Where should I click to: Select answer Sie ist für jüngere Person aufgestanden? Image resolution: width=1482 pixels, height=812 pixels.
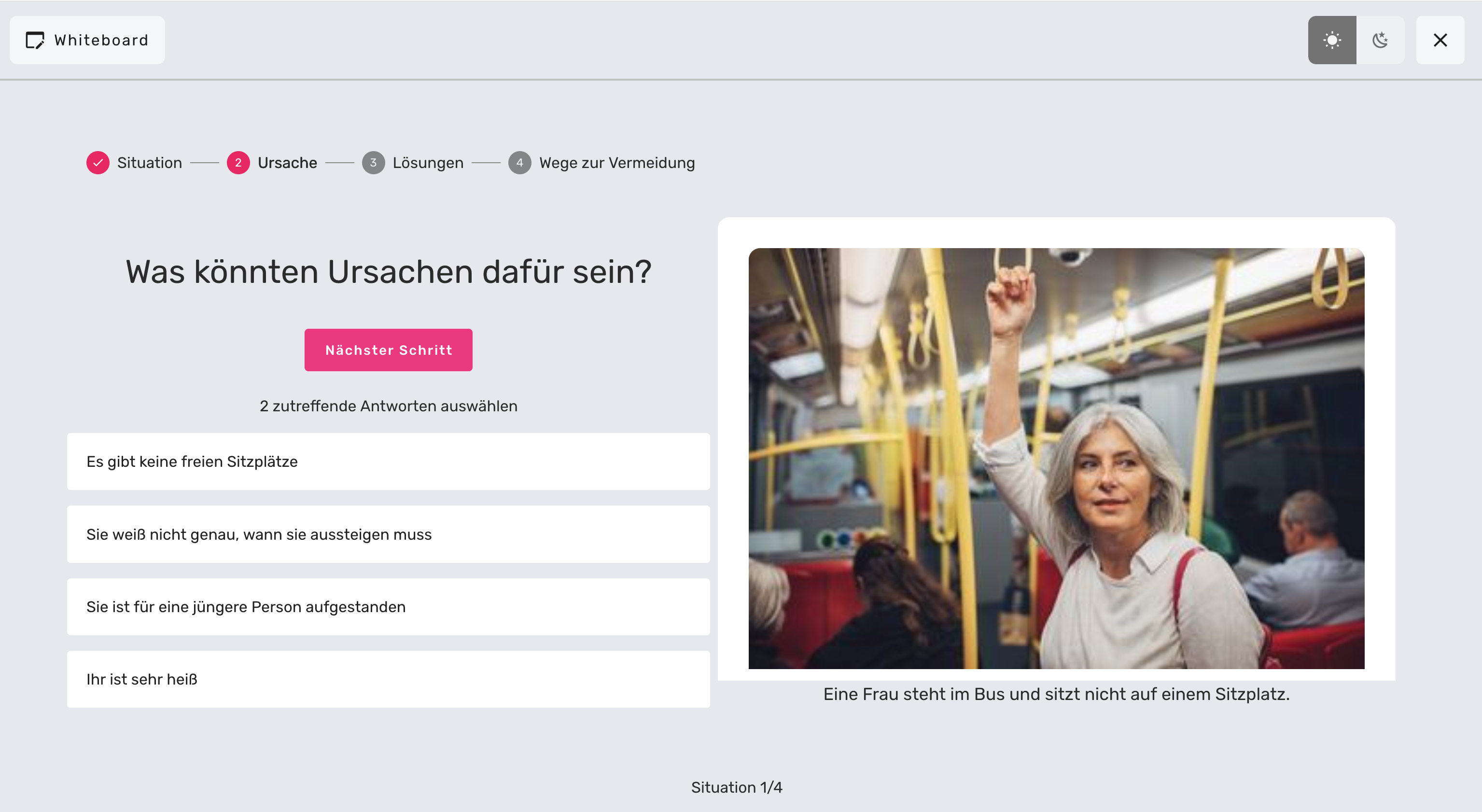click(x=388, y=606)
